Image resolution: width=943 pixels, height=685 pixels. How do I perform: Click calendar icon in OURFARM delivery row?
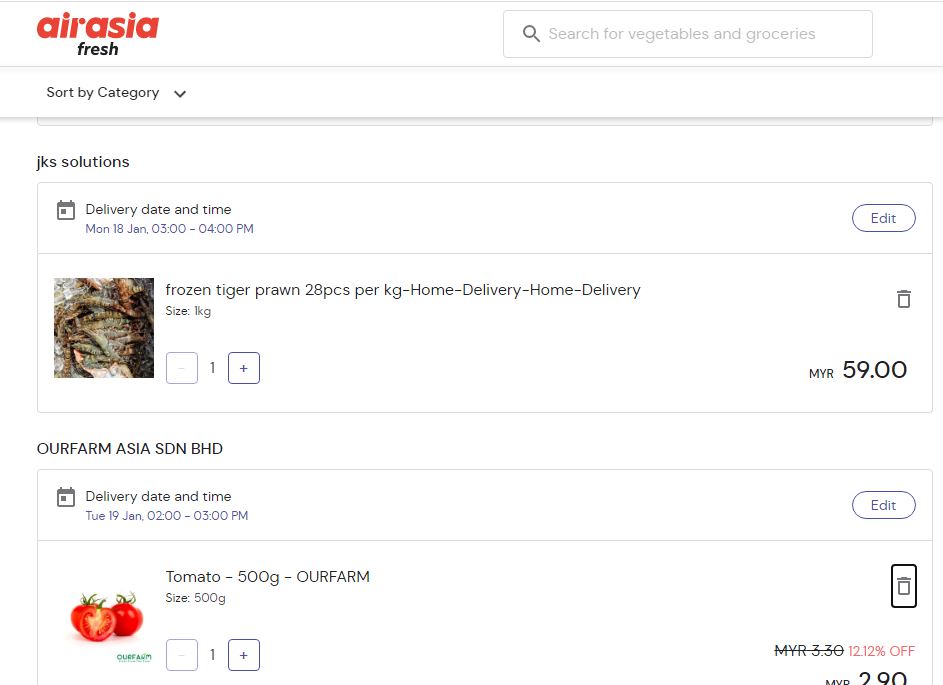(66, 497)
